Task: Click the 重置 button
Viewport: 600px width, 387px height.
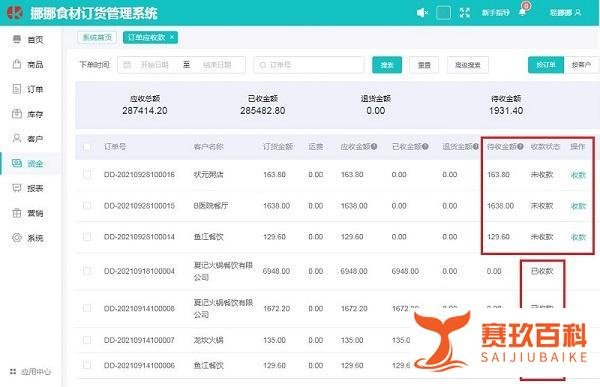Action: point(424,65)
